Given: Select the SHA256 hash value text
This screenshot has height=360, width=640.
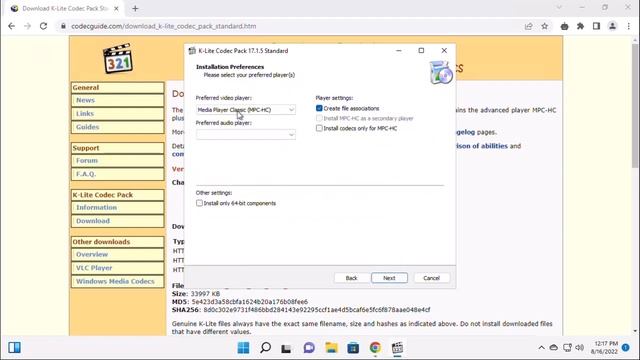Looking at the screenshot, I should pyautogui.click(x=317, y=310).
